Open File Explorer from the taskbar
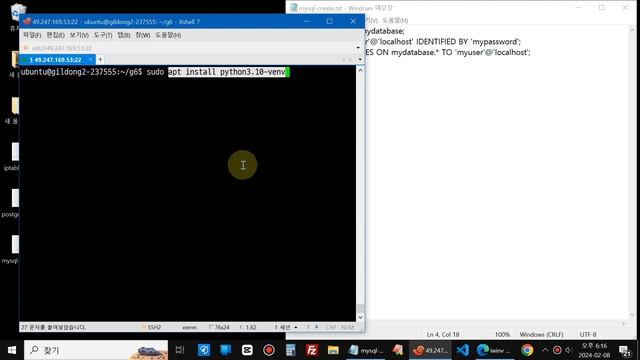Viewport: 640px width, 360px height. click(x=333, y=350)
